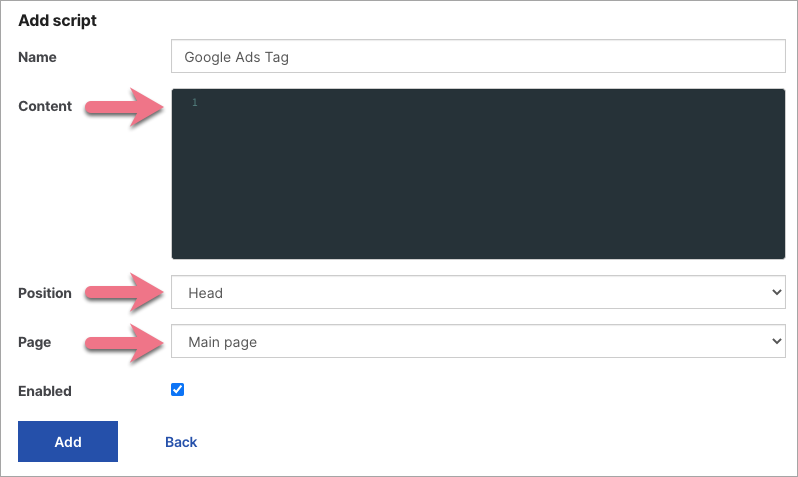Screen dimensions: 798x477
Task: Click the Add script heading
Action: point(58,20)
